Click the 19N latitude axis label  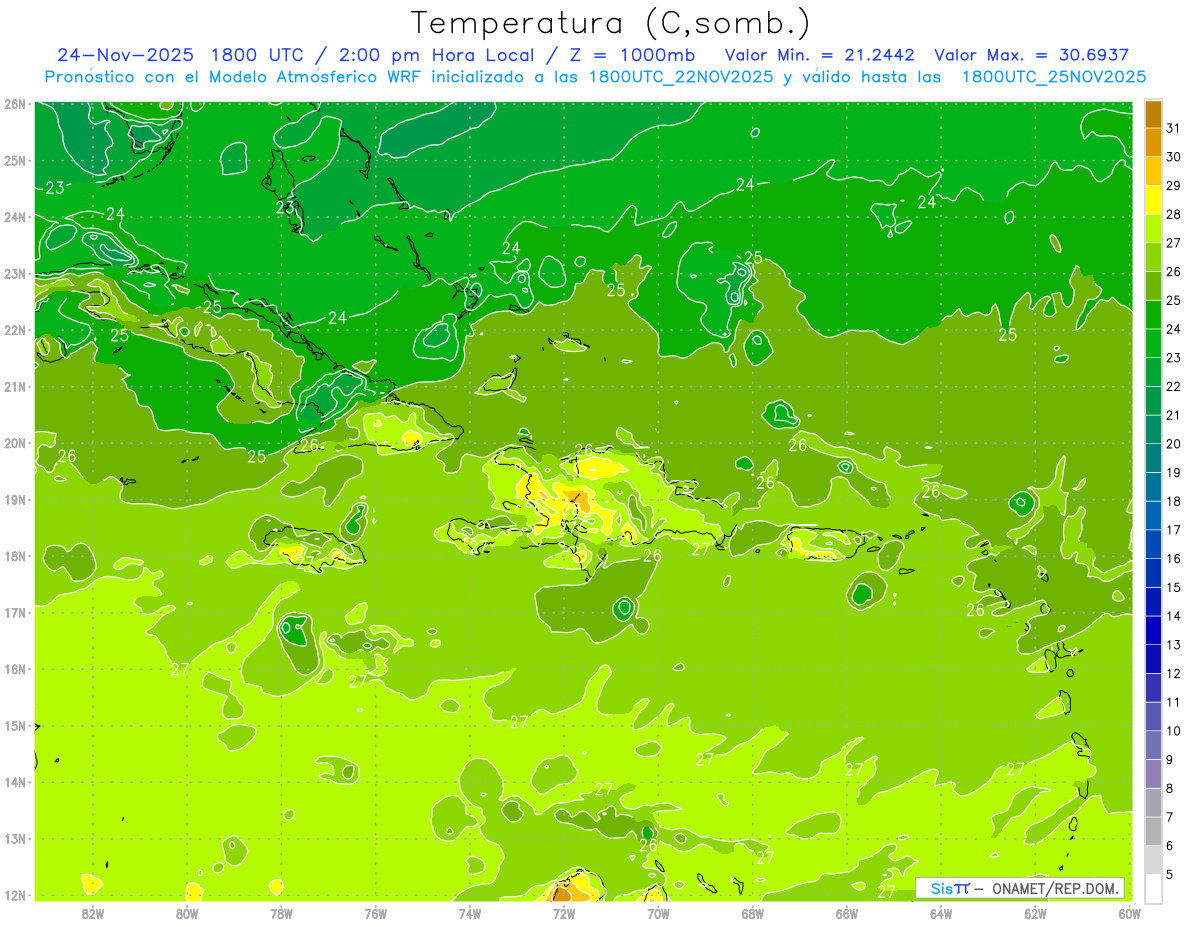[x=15, y=499]
